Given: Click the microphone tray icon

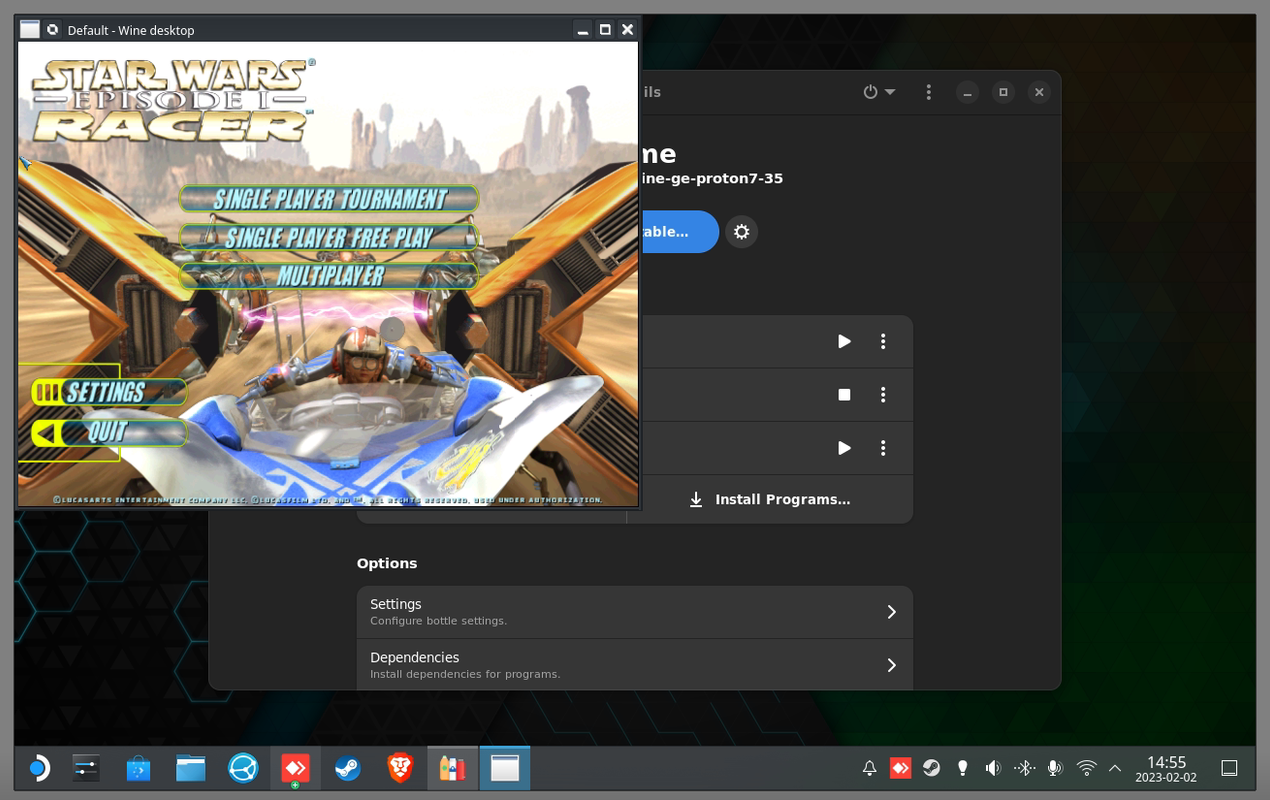Looking at the screenshot, I should 1054,768.
